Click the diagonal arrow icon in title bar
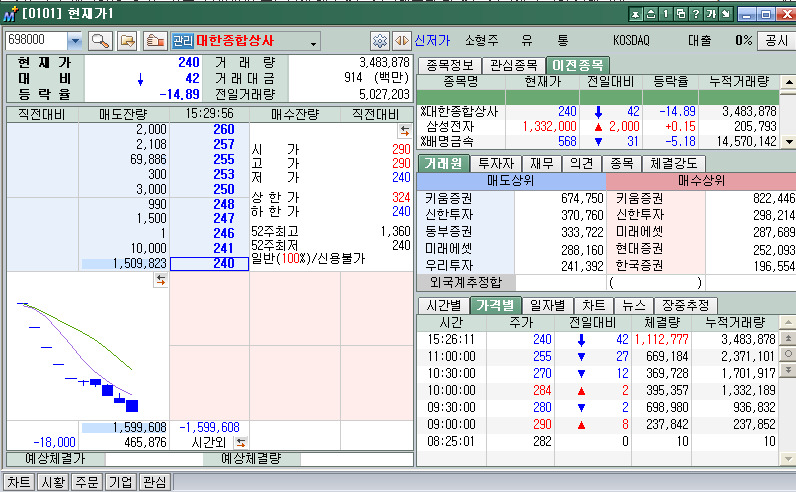Image resolution: width=796 pixels, height=492 pixels. tap(726, 14)
